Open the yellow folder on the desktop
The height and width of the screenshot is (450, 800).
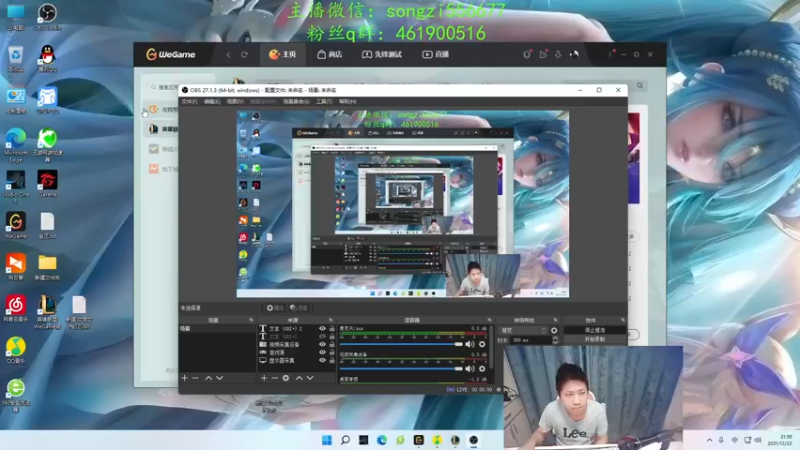point(47,267)
